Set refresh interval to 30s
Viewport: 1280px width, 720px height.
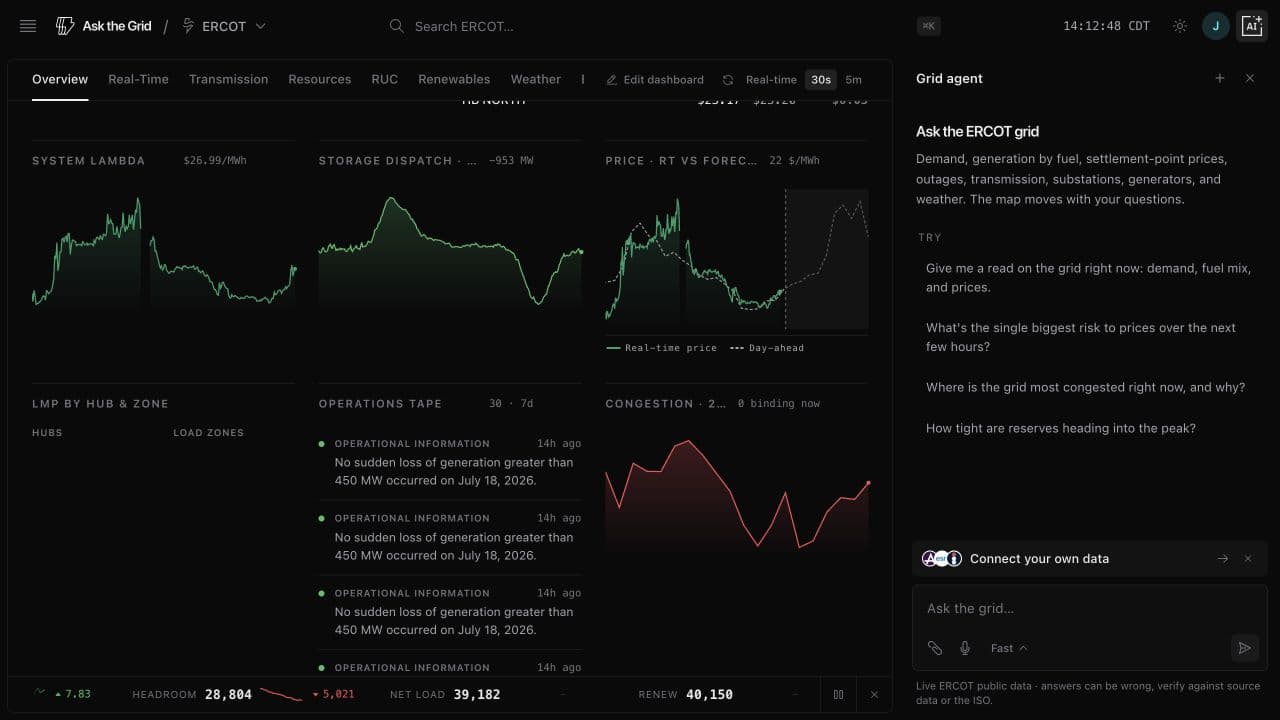[x=821, y=80]
